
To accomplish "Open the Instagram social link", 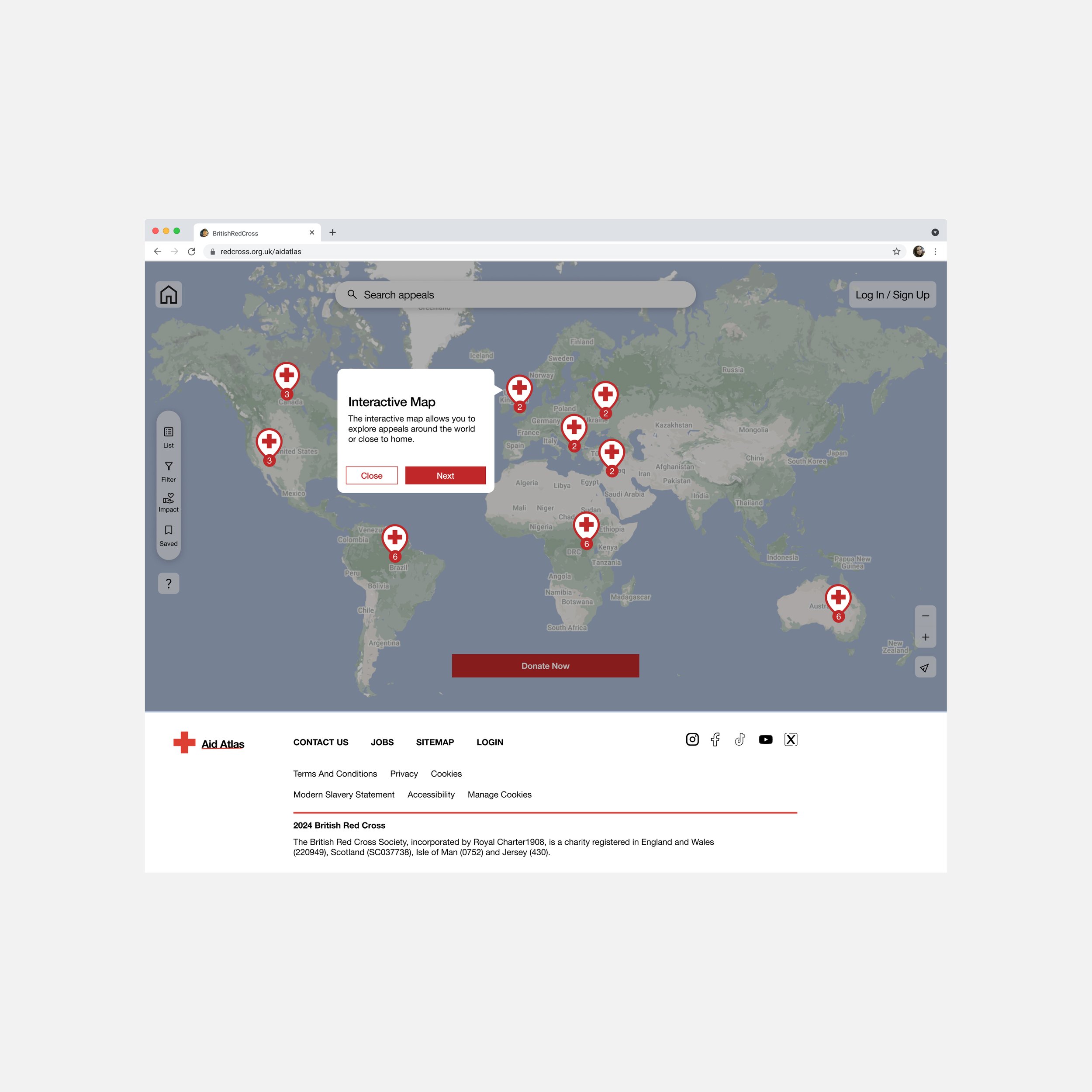I will coord(692,740).
